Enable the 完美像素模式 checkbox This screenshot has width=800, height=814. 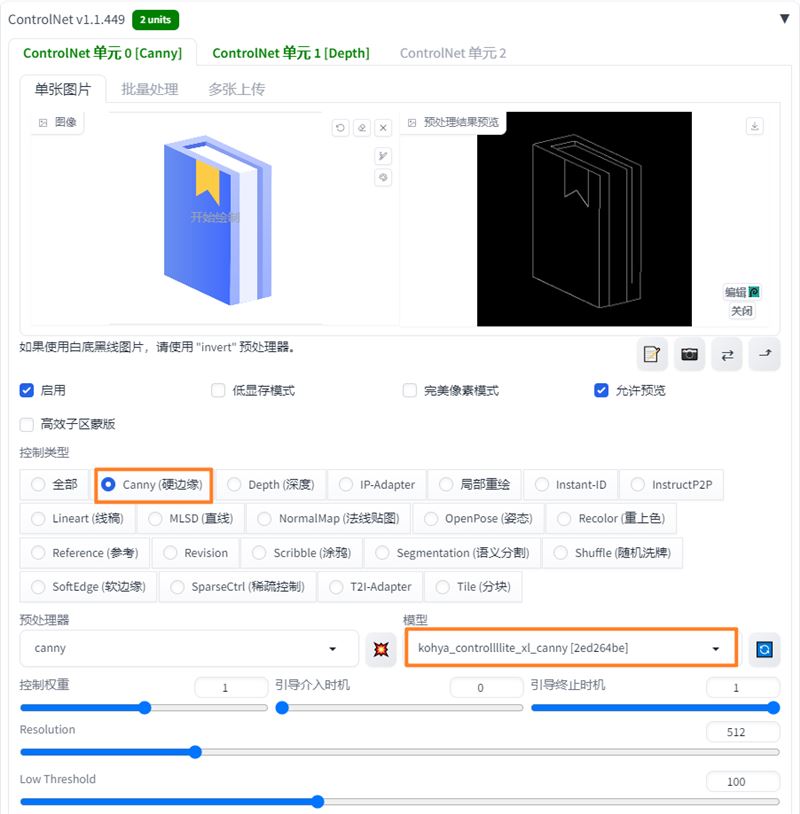click(x=410, y=390)
